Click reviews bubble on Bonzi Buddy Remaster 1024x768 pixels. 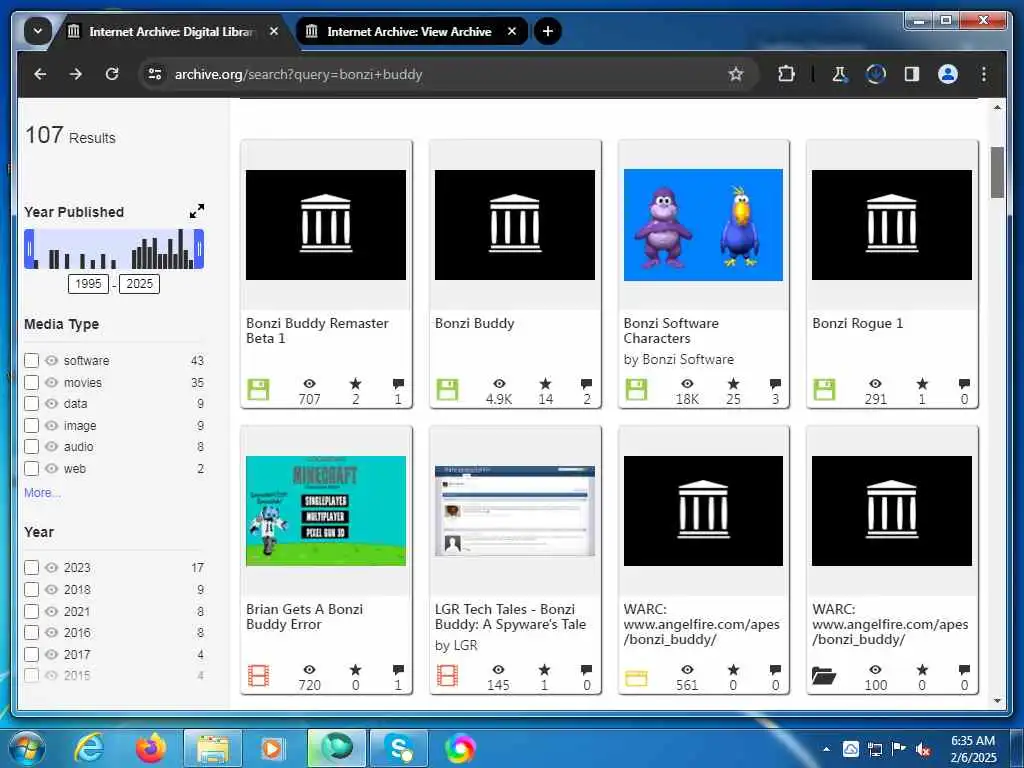[398, 383]
